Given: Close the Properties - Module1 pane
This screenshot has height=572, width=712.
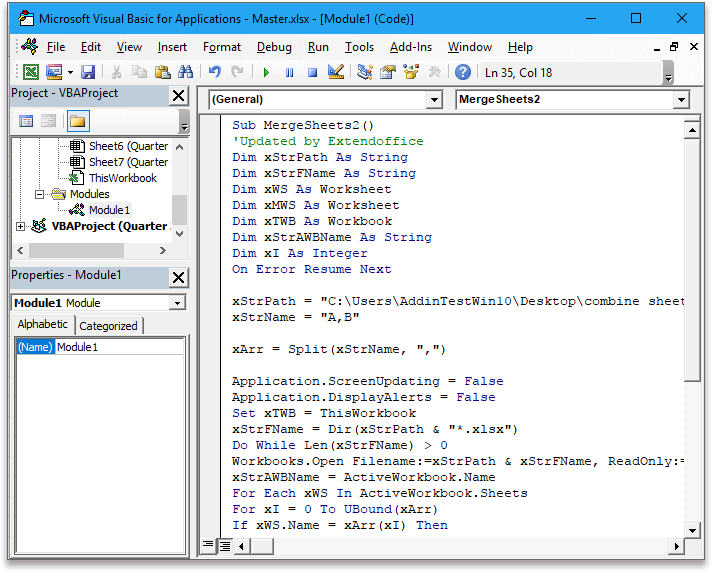Looking at the screenshot, I should (x=178, y=277).
